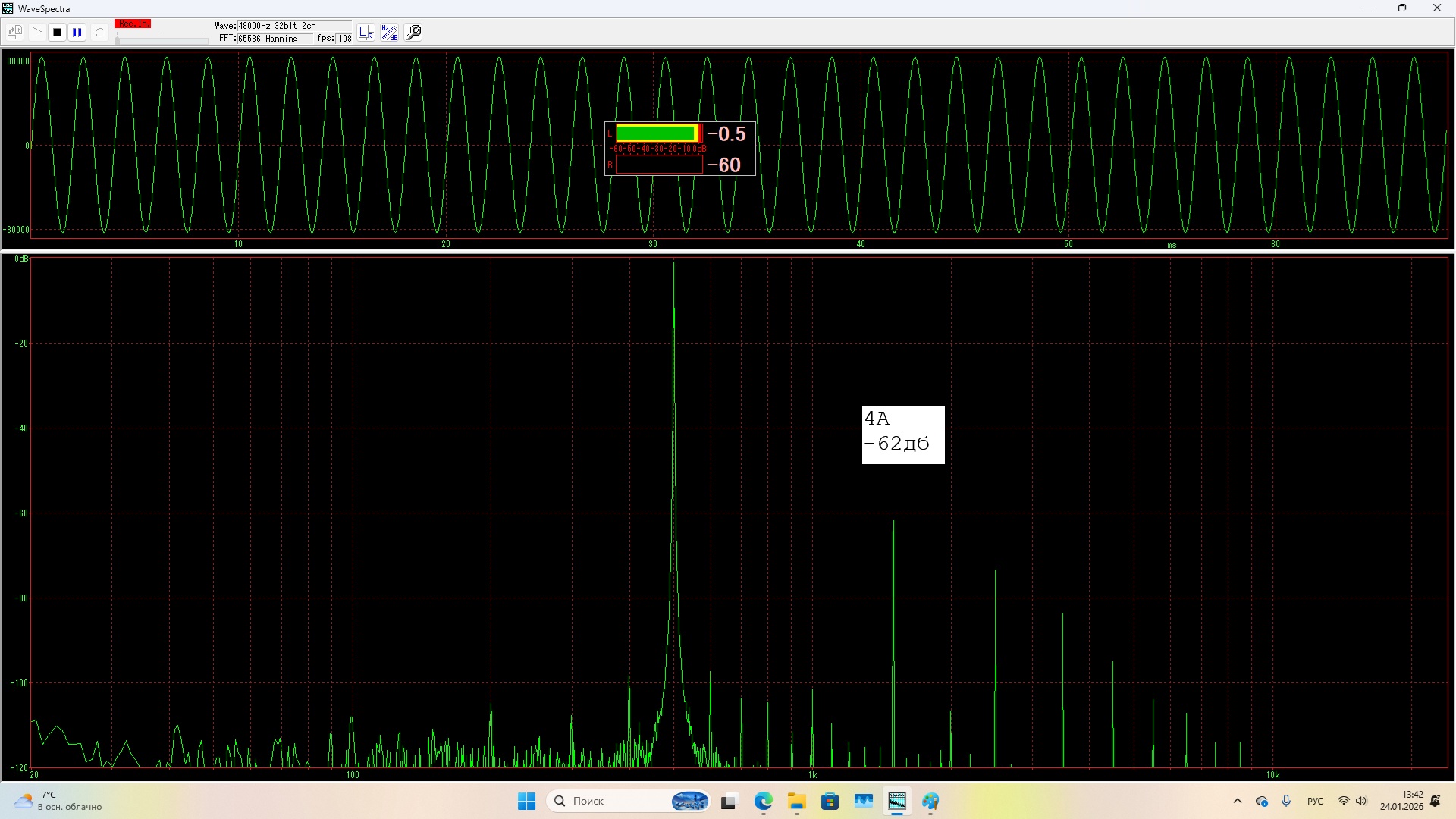Click the fps value field

tap(344, 39)
